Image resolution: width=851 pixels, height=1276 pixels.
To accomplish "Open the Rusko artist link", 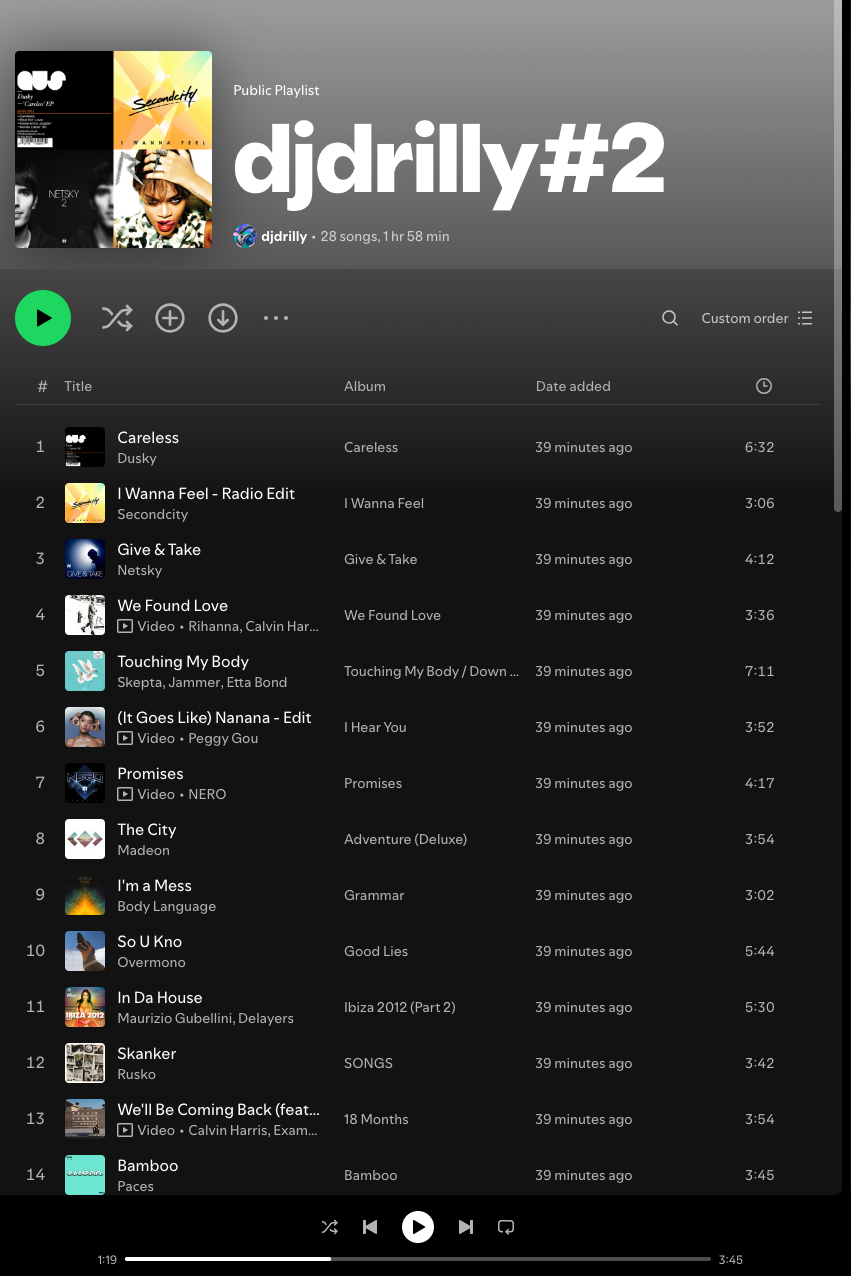I will tap(136, 1074).
